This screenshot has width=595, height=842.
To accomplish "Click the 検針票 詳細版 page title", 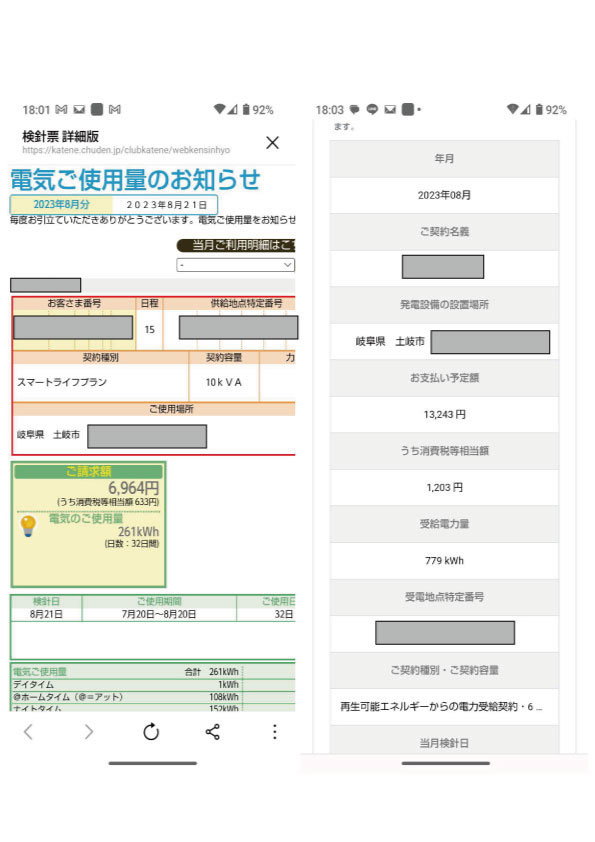I will [60, 136].
